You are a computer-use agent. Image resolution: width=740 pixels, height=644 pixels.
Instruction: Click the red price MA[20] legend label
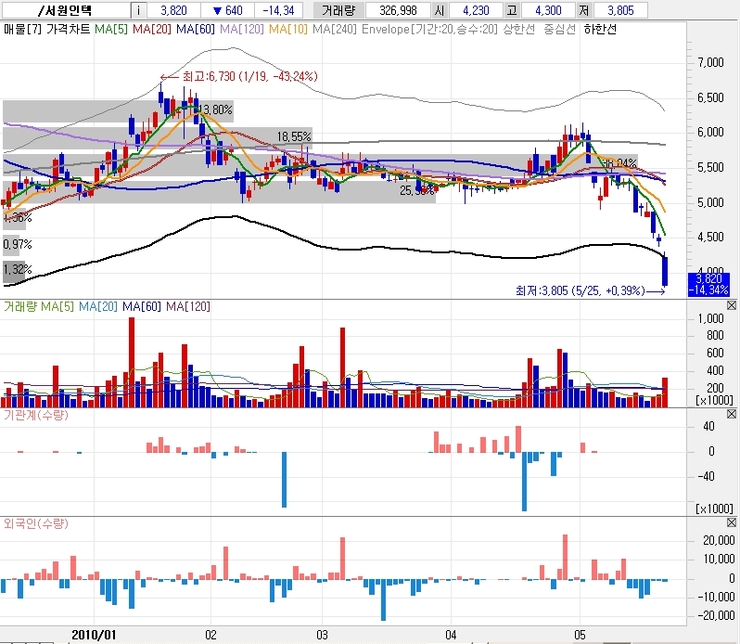click(x=151, y=29)
